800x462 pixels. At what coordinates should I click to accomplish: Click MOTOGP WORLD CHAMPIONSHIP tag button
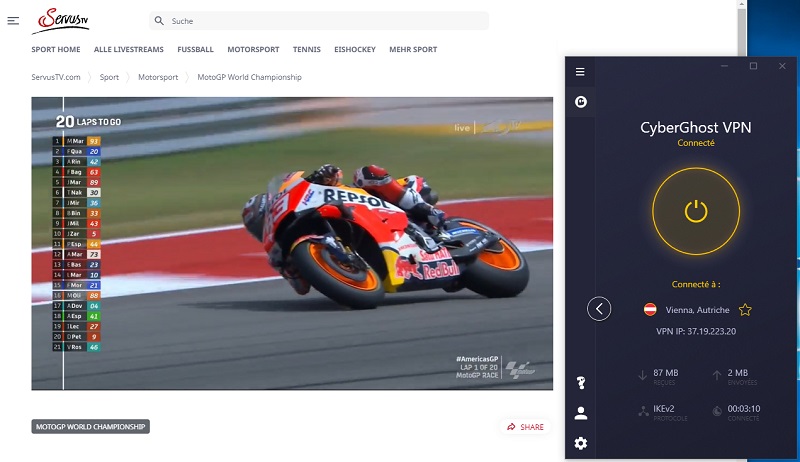coord(90,426)
